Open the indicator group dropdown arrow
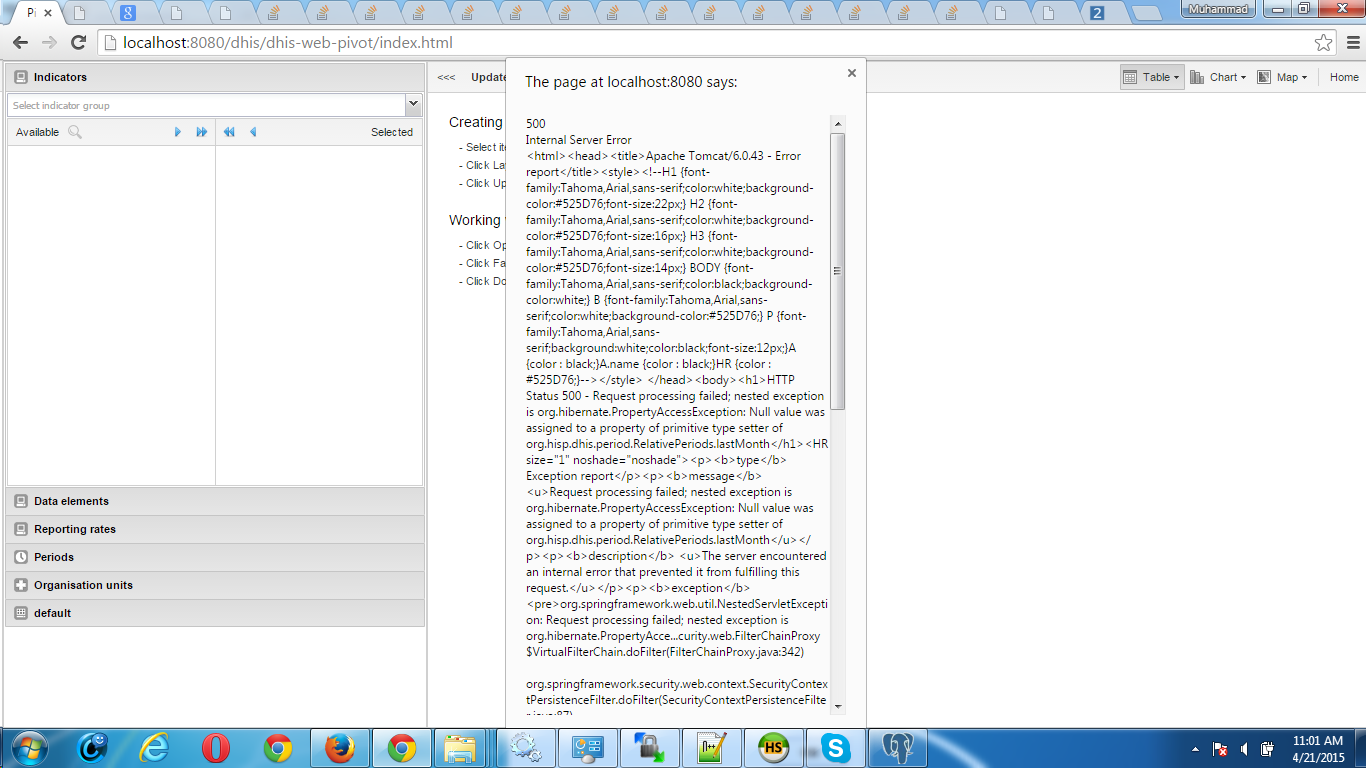 (x=413, y=105)
